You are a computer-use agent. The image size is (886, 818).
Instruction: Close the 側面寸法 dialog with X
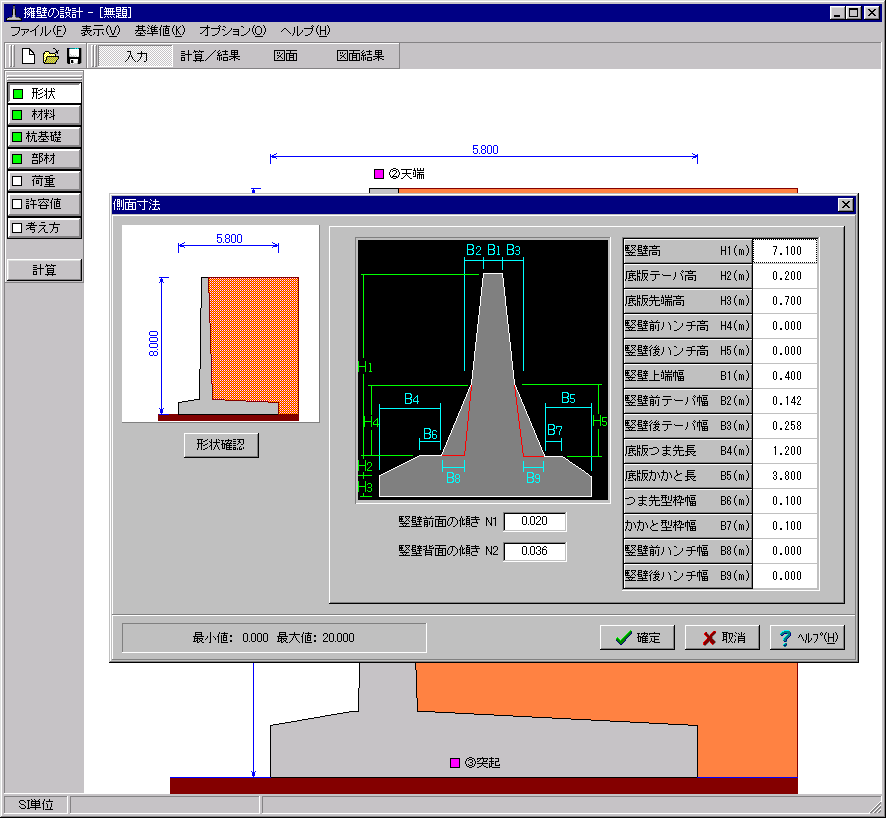(845, 205)
